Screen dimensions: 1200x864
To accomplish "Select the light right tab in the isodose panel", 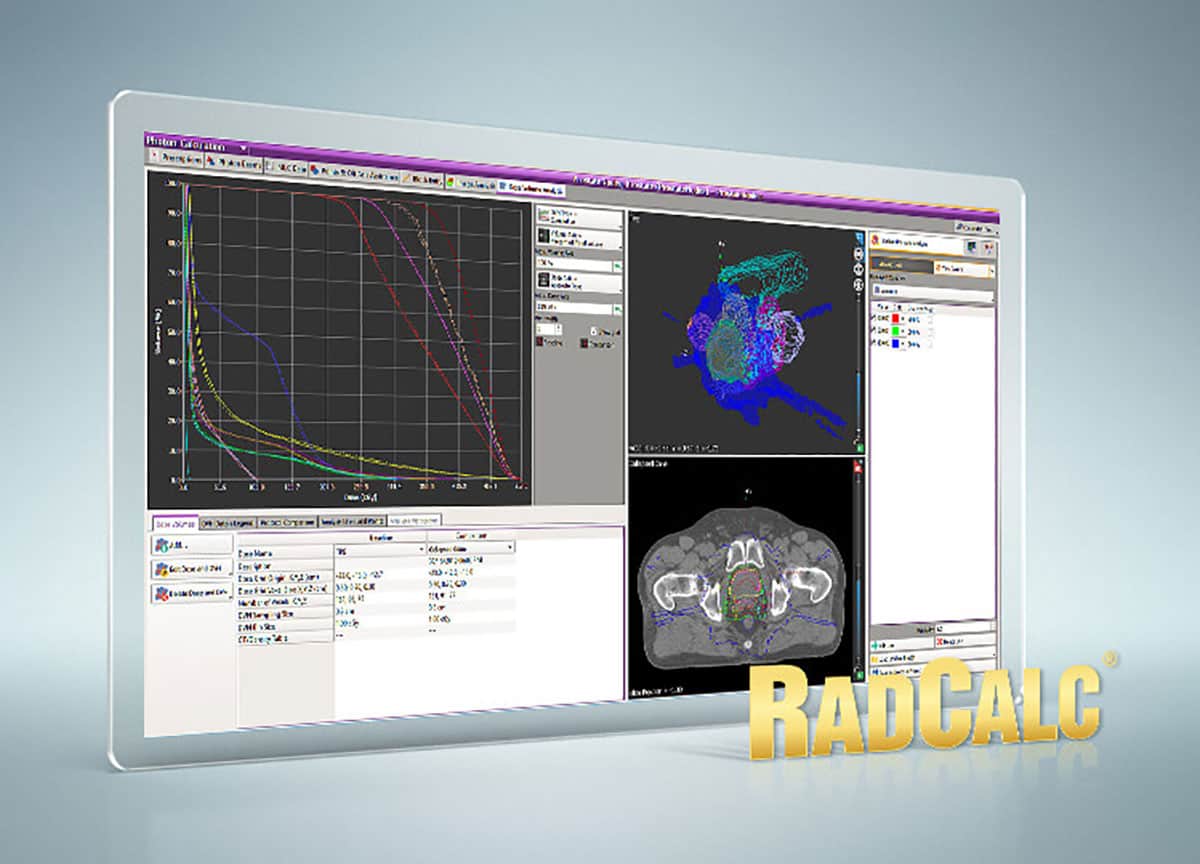I will (965, 270).
